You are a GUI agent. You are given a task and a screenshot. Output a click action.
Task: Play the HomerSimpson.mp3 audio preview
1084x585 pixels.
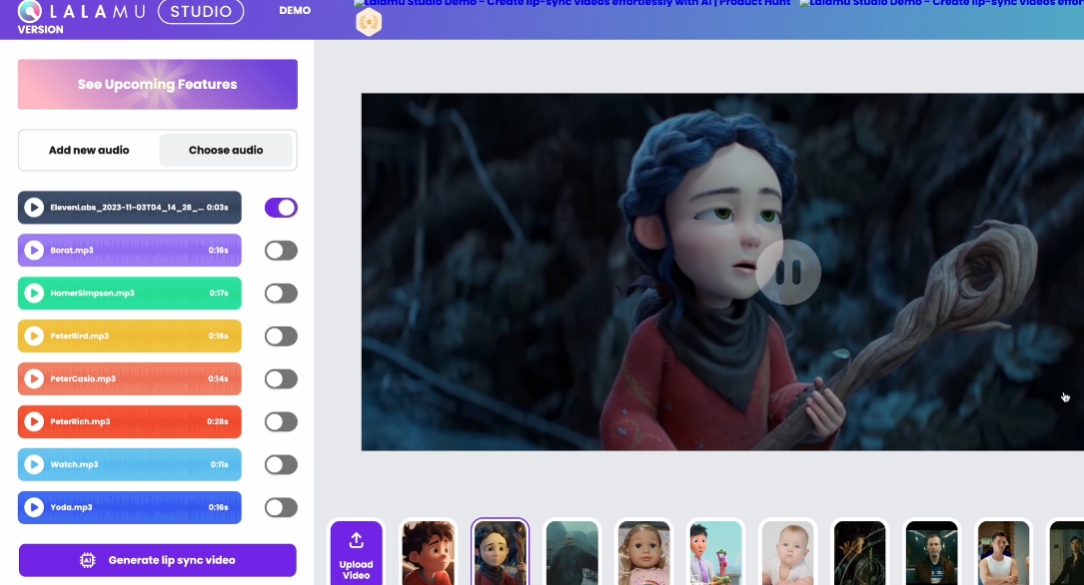(x=33, y=293)
